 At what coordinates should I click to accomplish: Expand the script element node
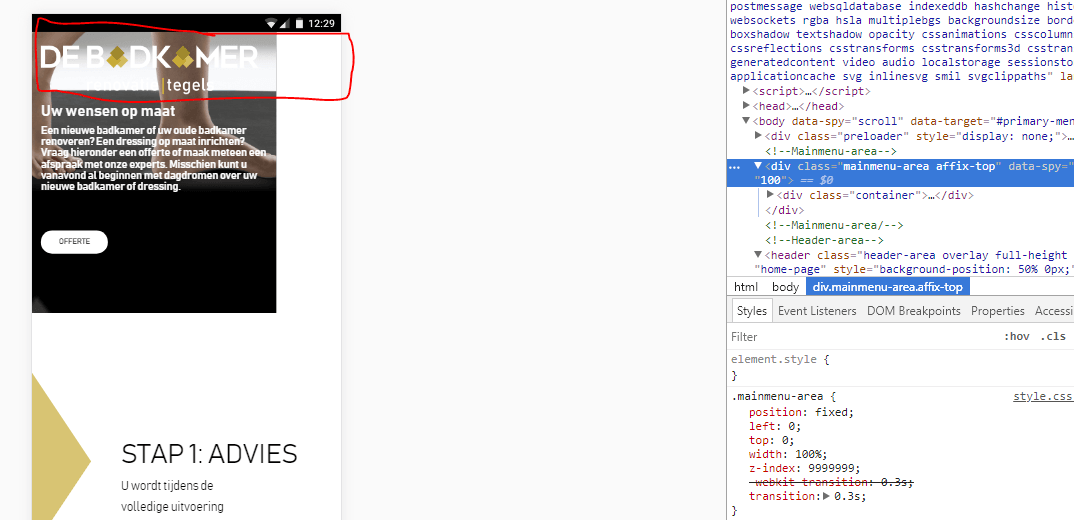click(747, 91)
